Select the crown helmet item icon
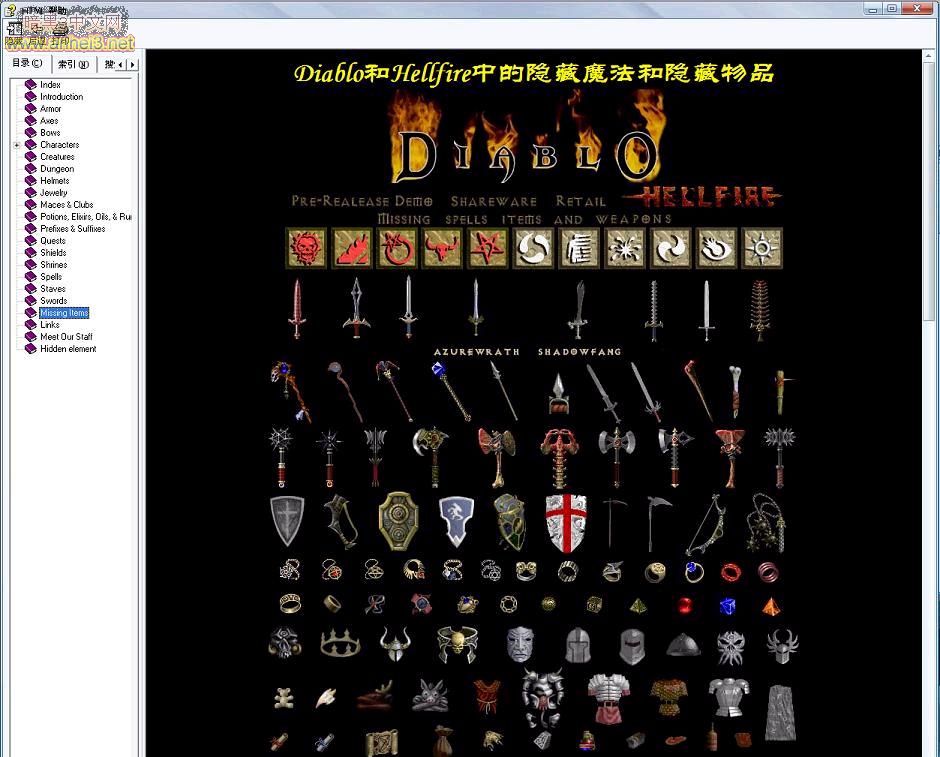 point(340,644)
